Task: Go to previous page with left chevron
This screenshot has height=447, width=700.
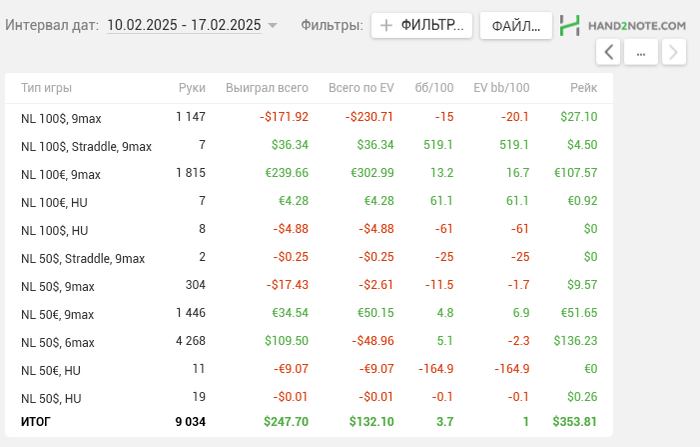Action: coord(609,53)
